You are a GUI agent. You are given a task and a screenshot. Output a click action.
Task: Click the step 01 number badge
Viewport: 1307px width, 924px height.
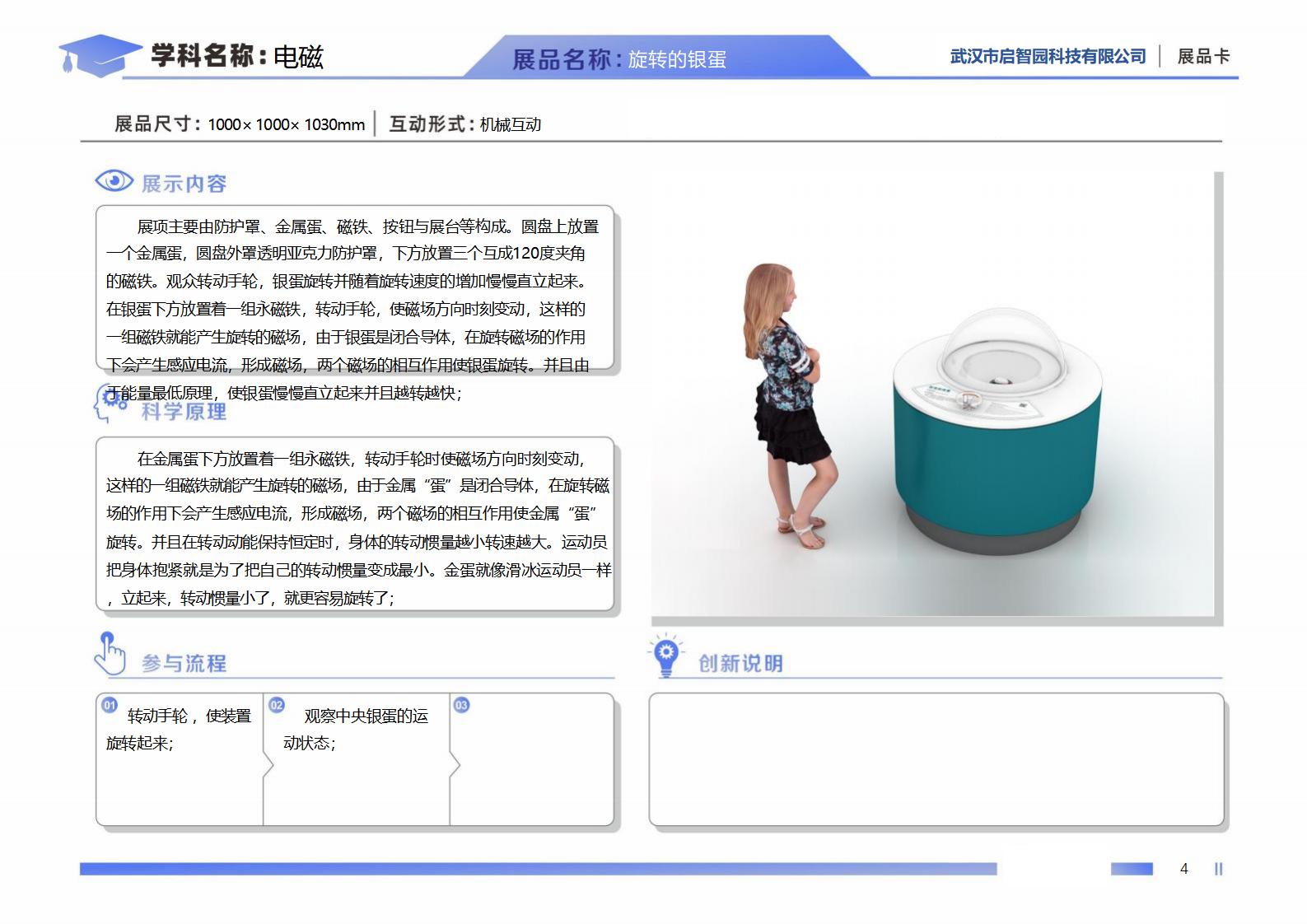[110, 705]
